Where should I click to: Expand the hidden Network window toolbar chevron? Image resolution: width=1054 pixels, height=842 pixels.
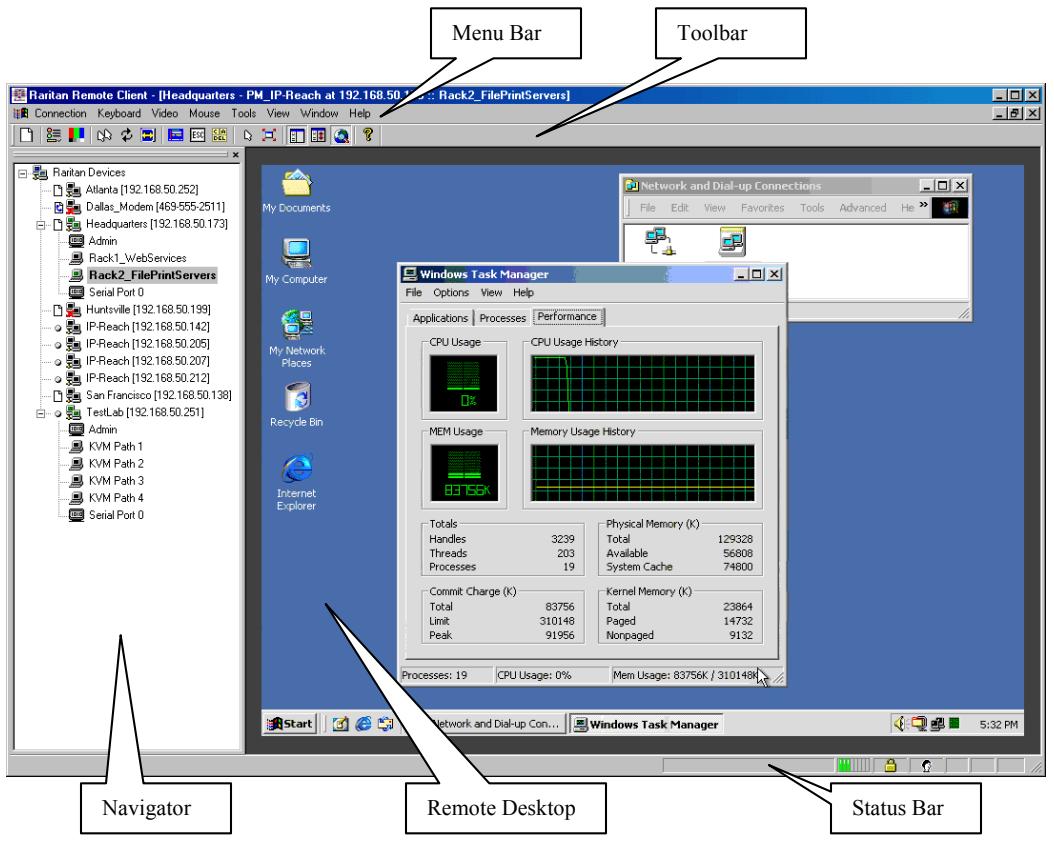tap(924, 205)
